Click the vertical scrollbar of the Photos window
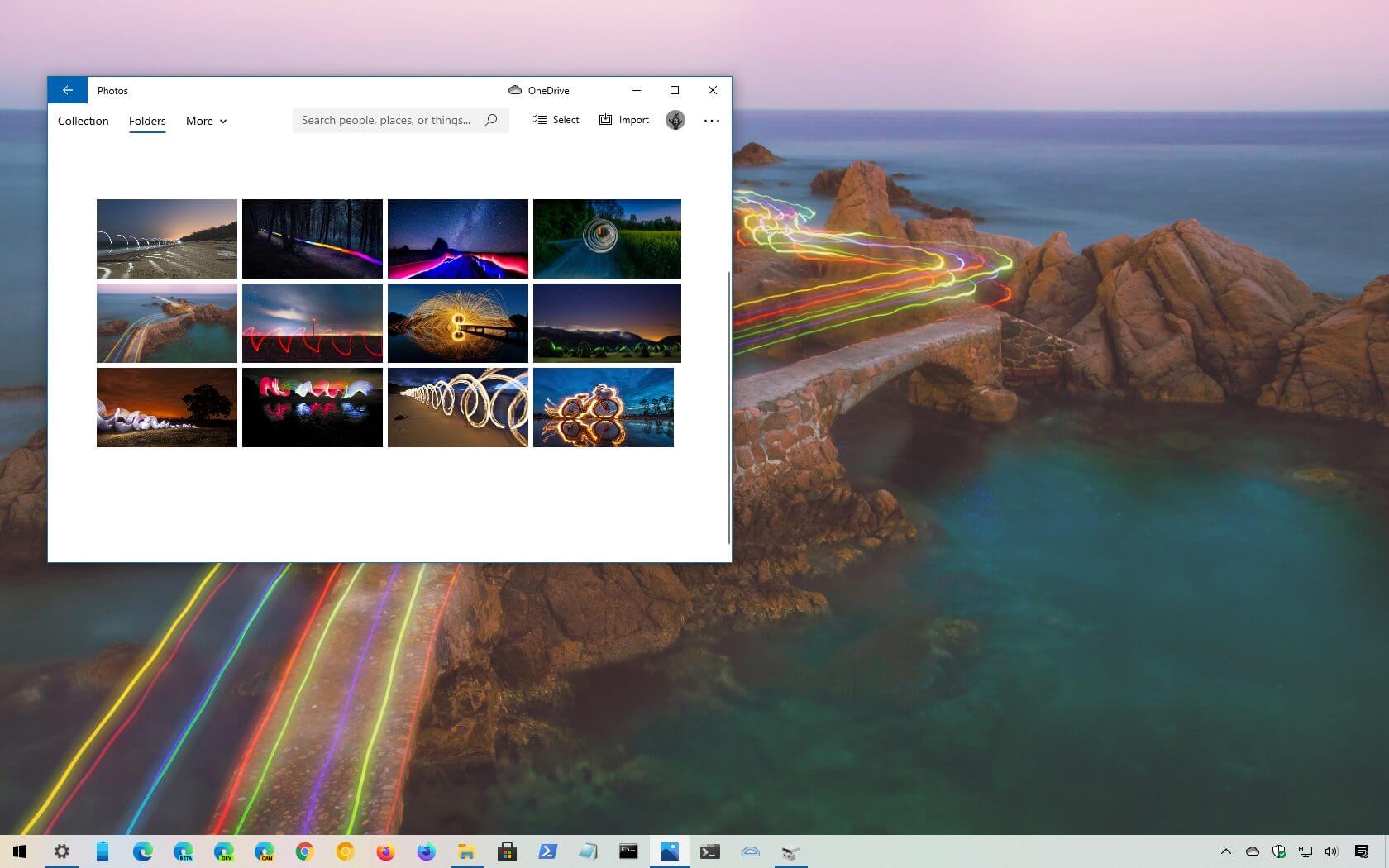This screenshot has height=868, width=1389. pyautogui.click(x=727, y=397)
